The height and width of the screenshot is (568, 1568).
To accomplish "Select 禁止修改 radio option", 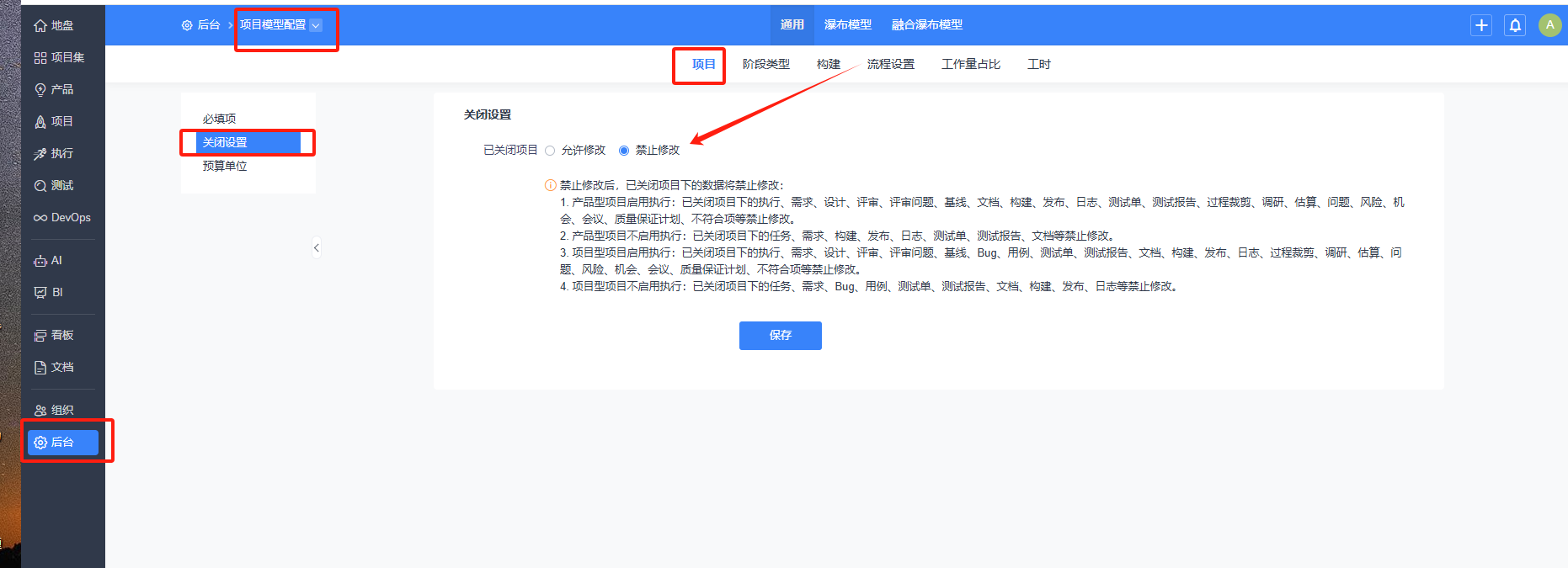I will (624, 151).
